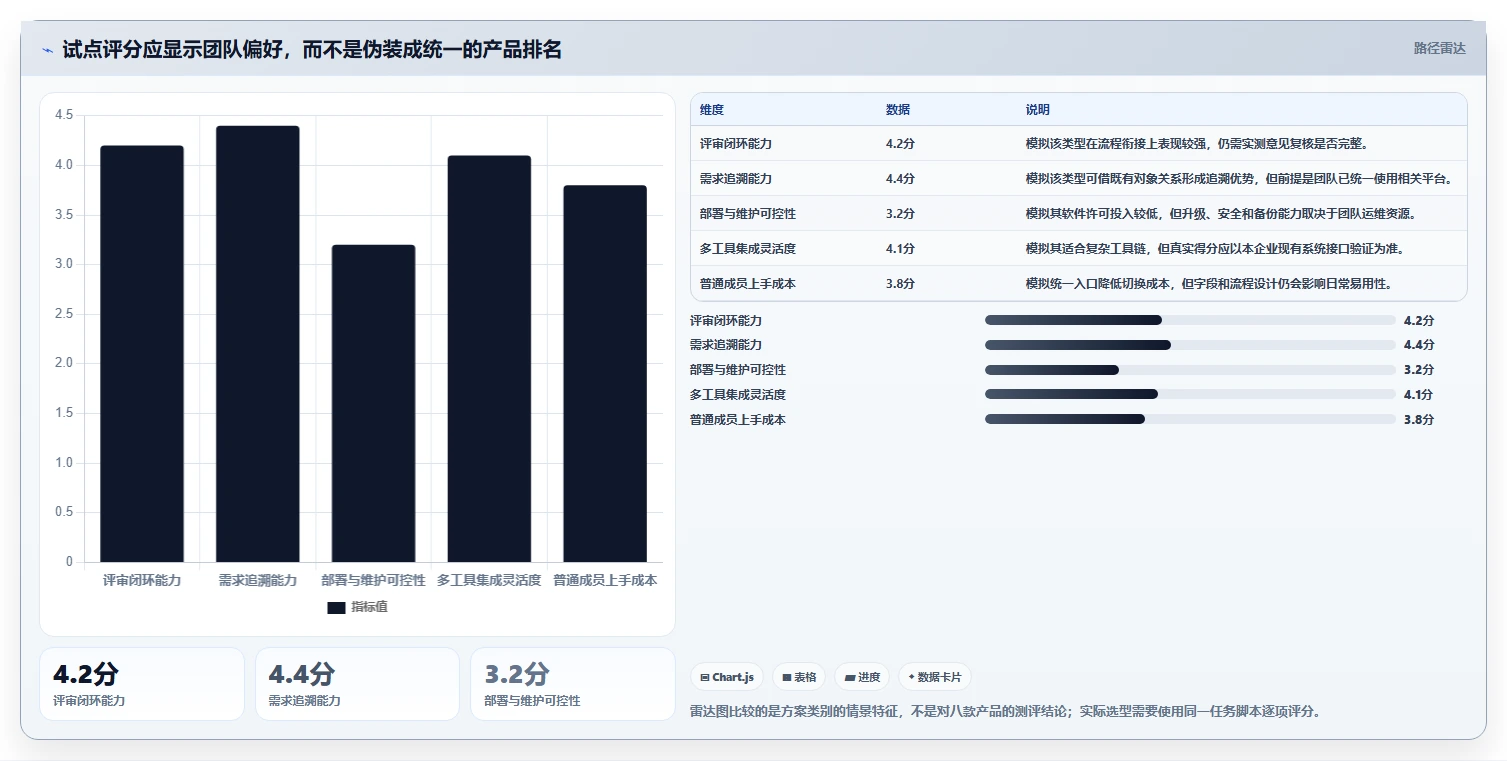Click the 4.1分 value after the progress bar
The width and height of the screenshot is (1507, 761).
1418,395
